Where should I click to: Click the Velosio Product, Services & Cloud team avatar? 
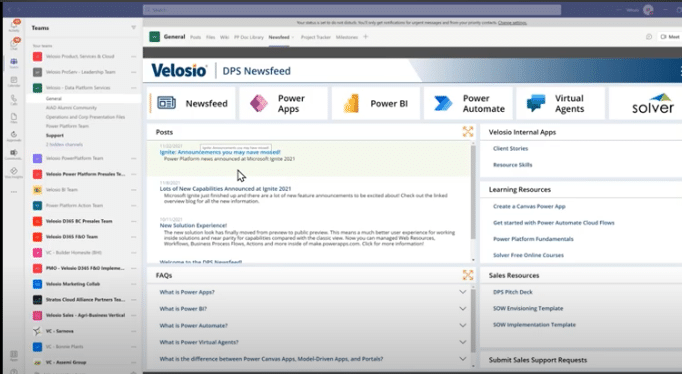[37, 56]
